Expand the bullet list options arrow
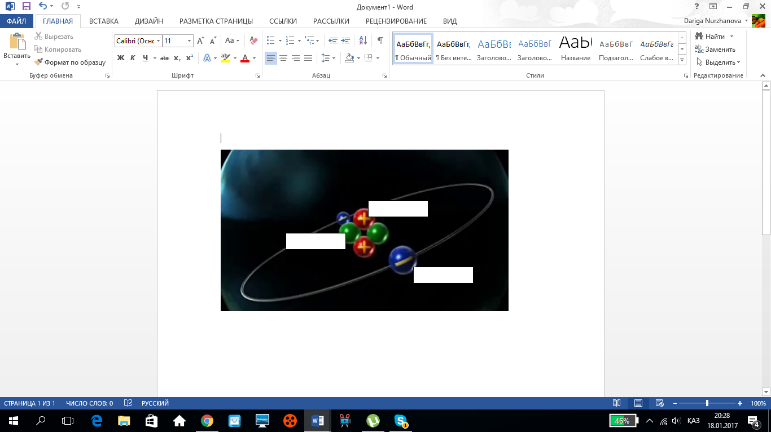The image size is (771, 432). point(280,41)
